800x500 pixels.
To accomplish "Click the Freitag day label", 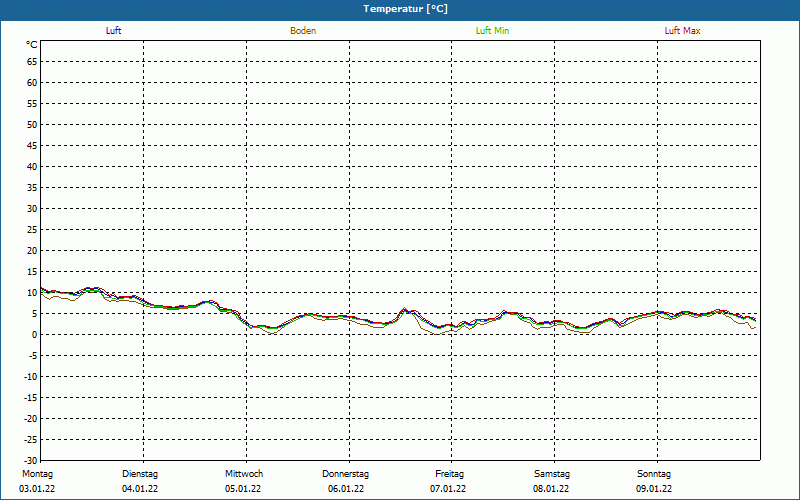I will click(449, 474).
